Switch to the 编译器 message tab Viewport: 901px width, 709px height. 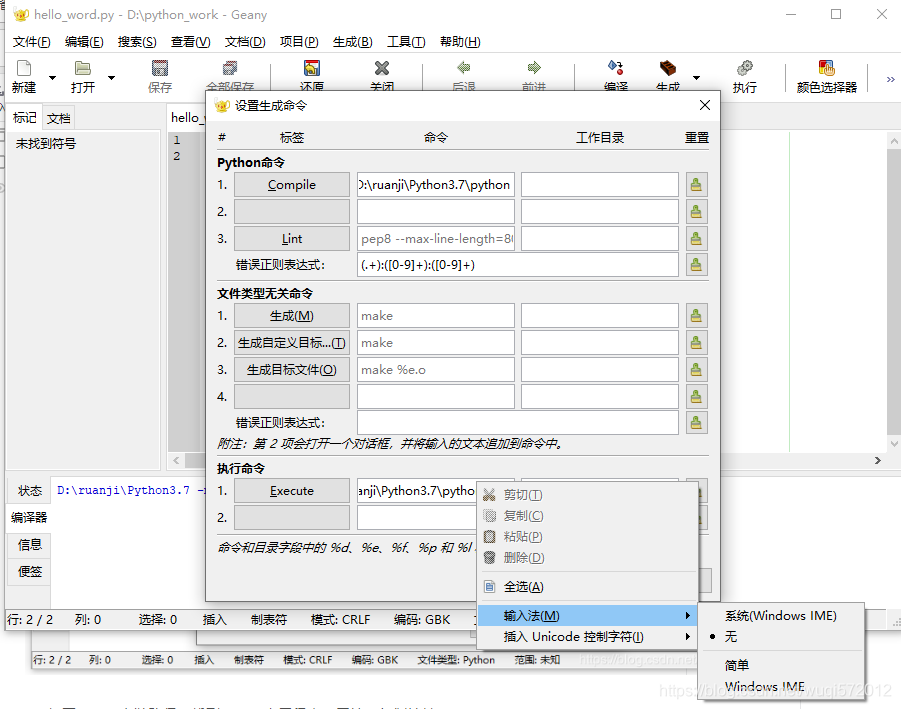tap(29, 517)
